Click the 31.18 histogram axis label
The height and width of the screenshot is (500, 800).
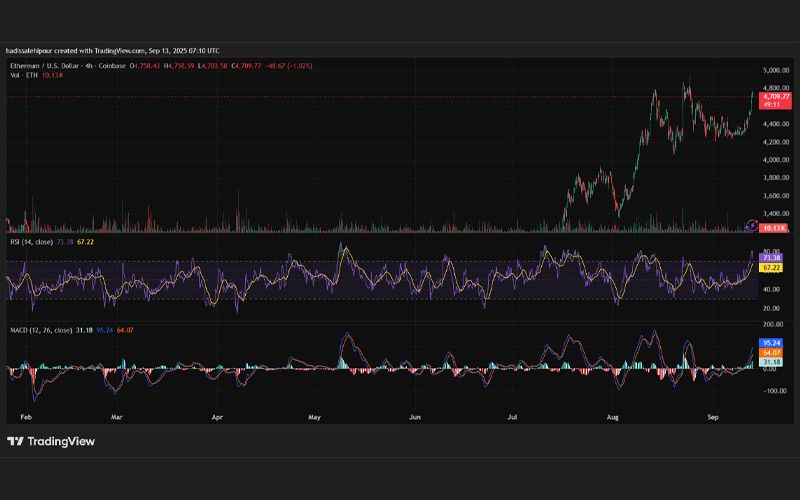click(x=770, y=362)
